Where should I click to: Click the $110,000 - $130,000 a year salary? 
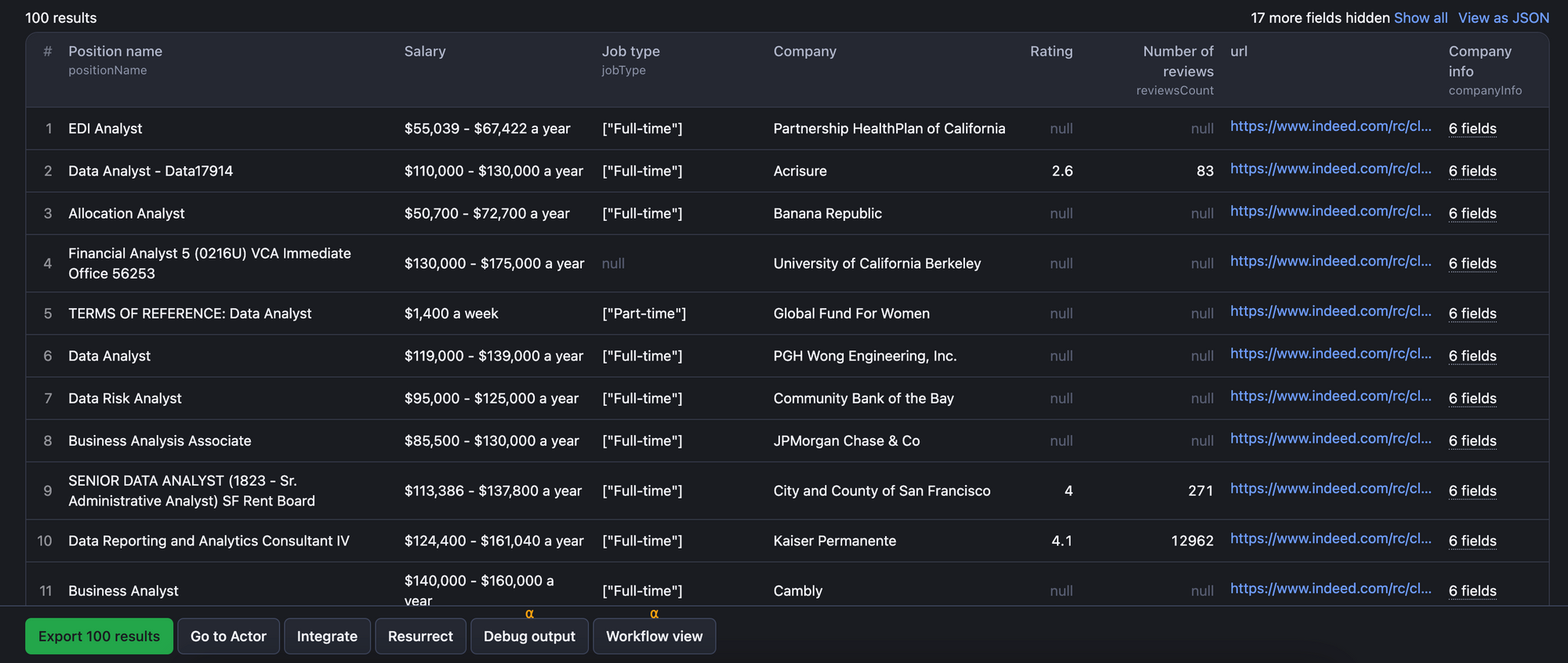(x=494, y=171)
